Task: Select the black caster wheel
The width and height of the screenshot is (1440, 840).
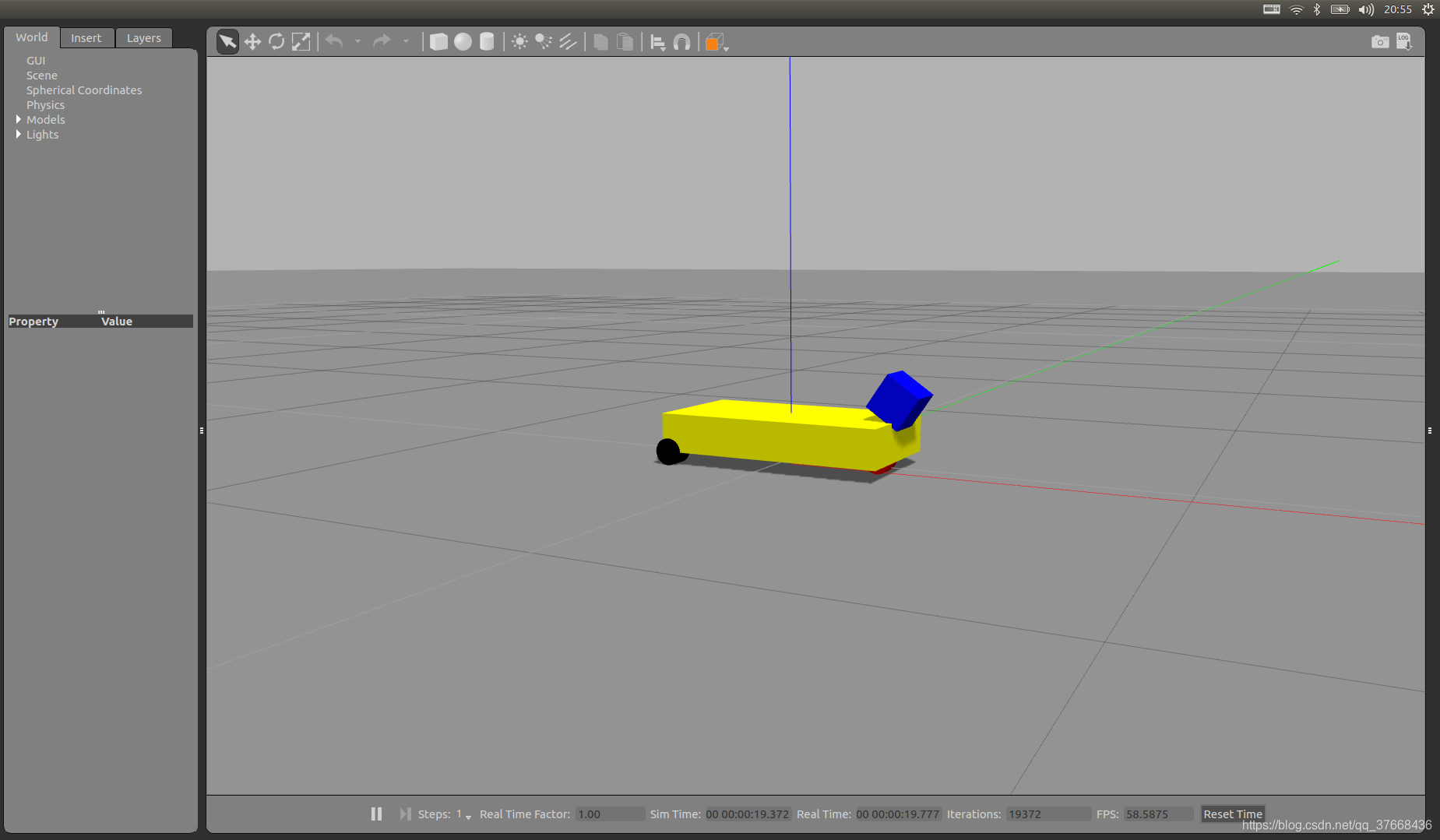Action: click(x=669, y=452)
